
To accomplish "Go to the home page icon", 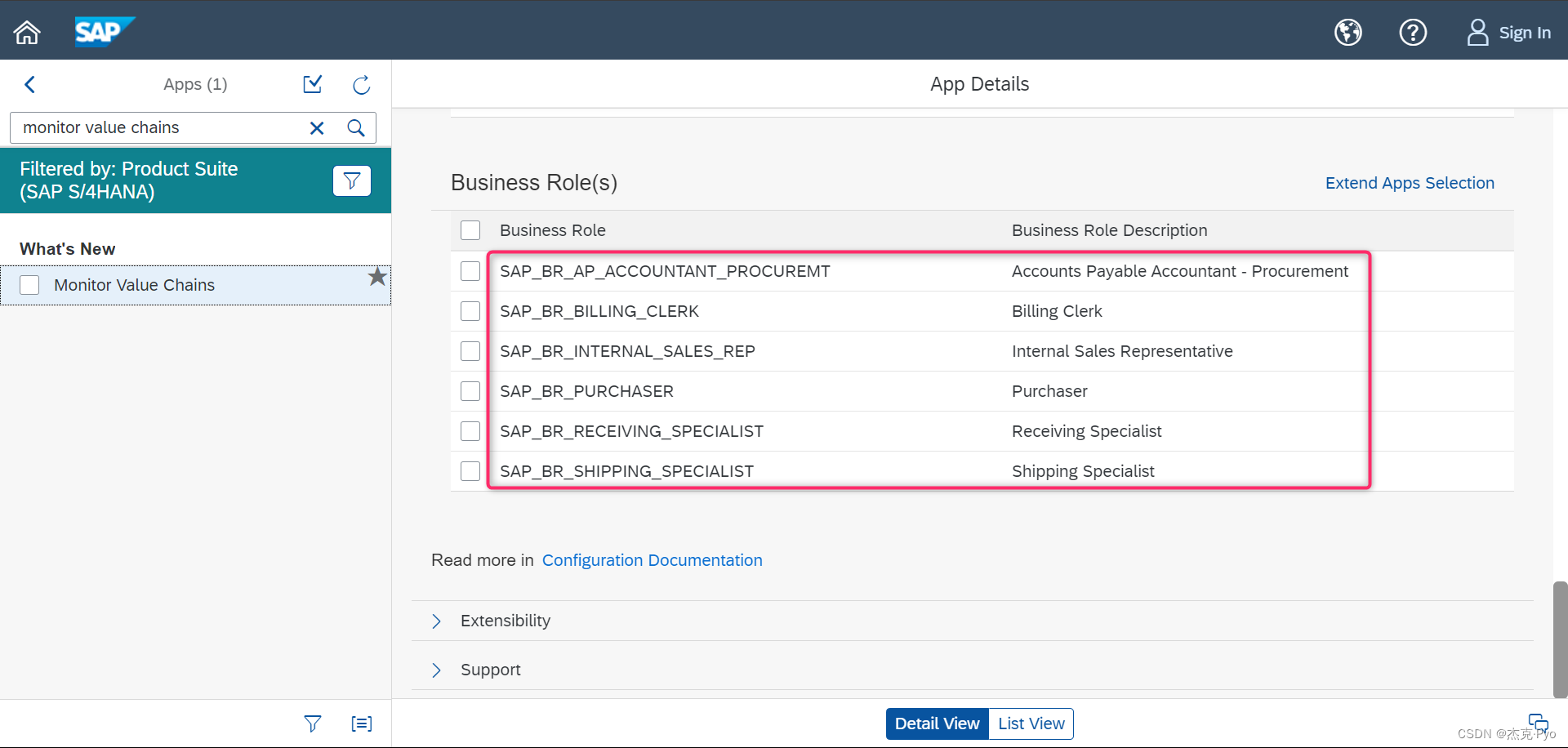I will tap(27, 33).
